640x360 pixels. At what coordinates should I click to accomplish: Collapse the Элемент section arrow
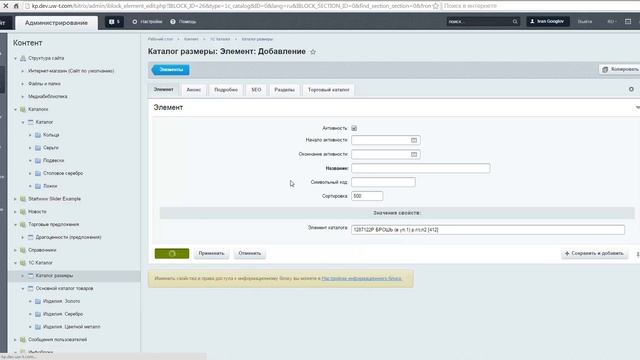[x=637, y=107]
